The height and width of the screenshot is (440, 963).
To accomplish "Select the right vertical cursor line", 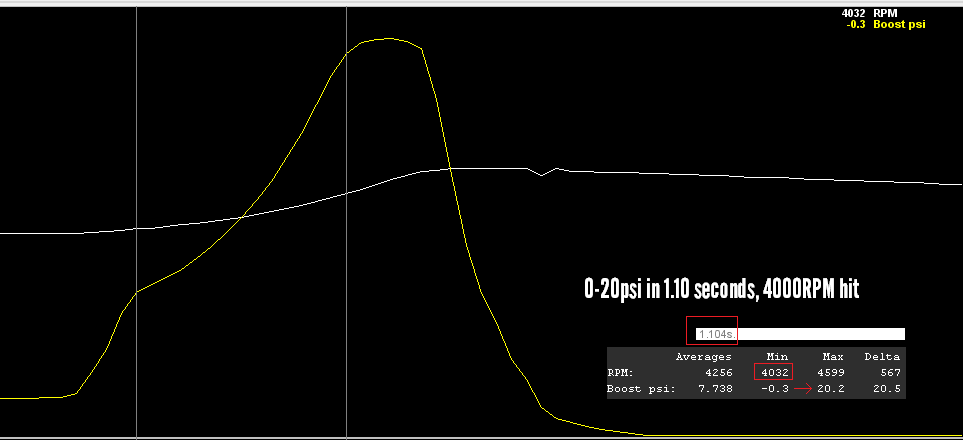I will point(346,200).
